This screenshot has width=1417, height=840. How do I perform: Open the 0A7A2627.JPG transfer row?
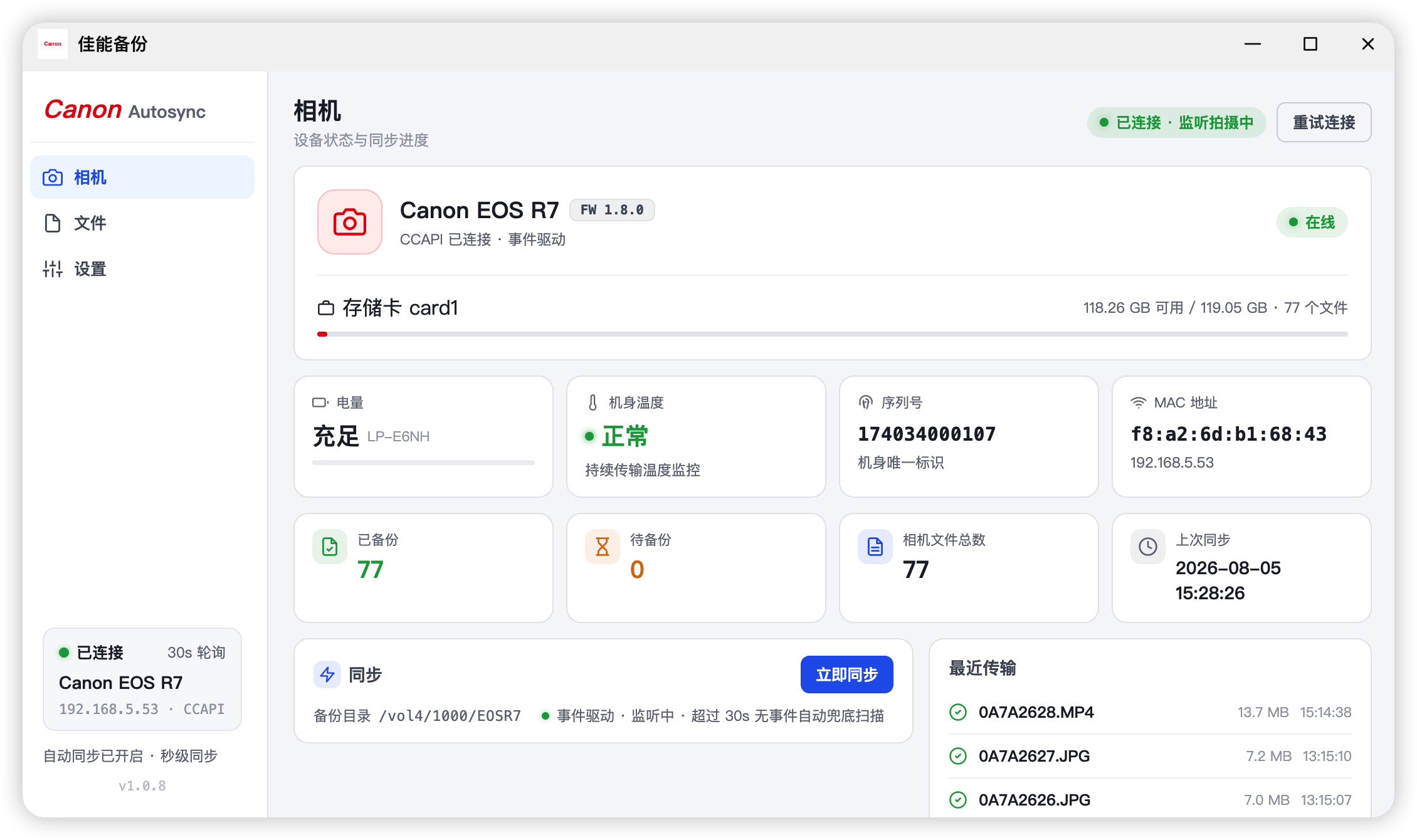1151,756
